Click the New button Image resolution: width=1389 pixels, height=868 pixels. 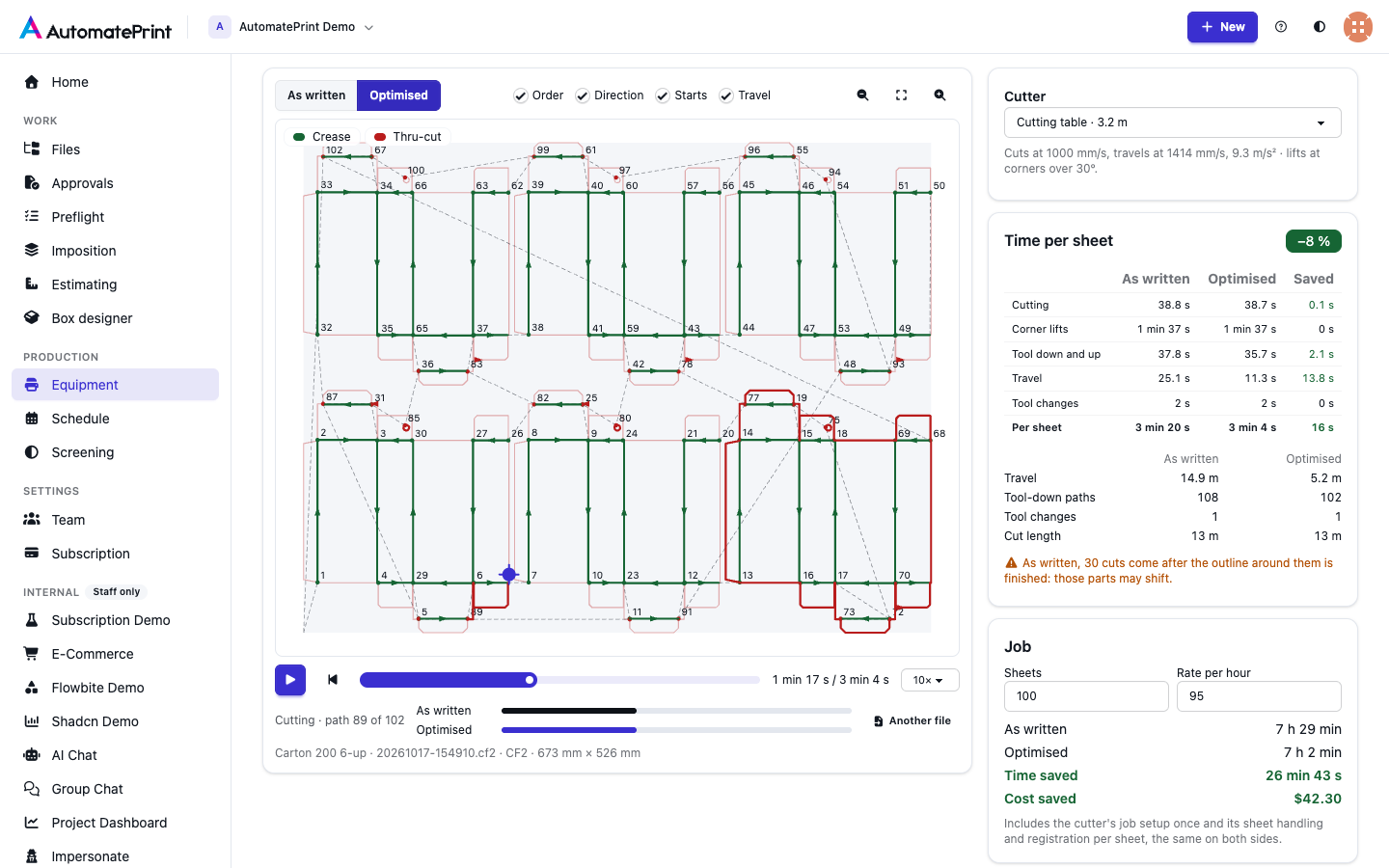[x=1222, y=27]
